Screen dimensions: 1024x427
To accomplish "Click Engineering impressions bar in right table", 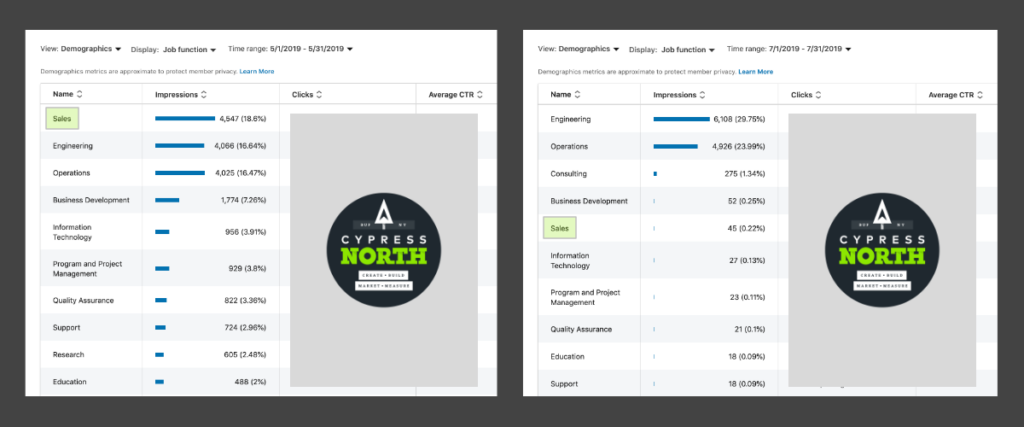I will click(681, 119).
